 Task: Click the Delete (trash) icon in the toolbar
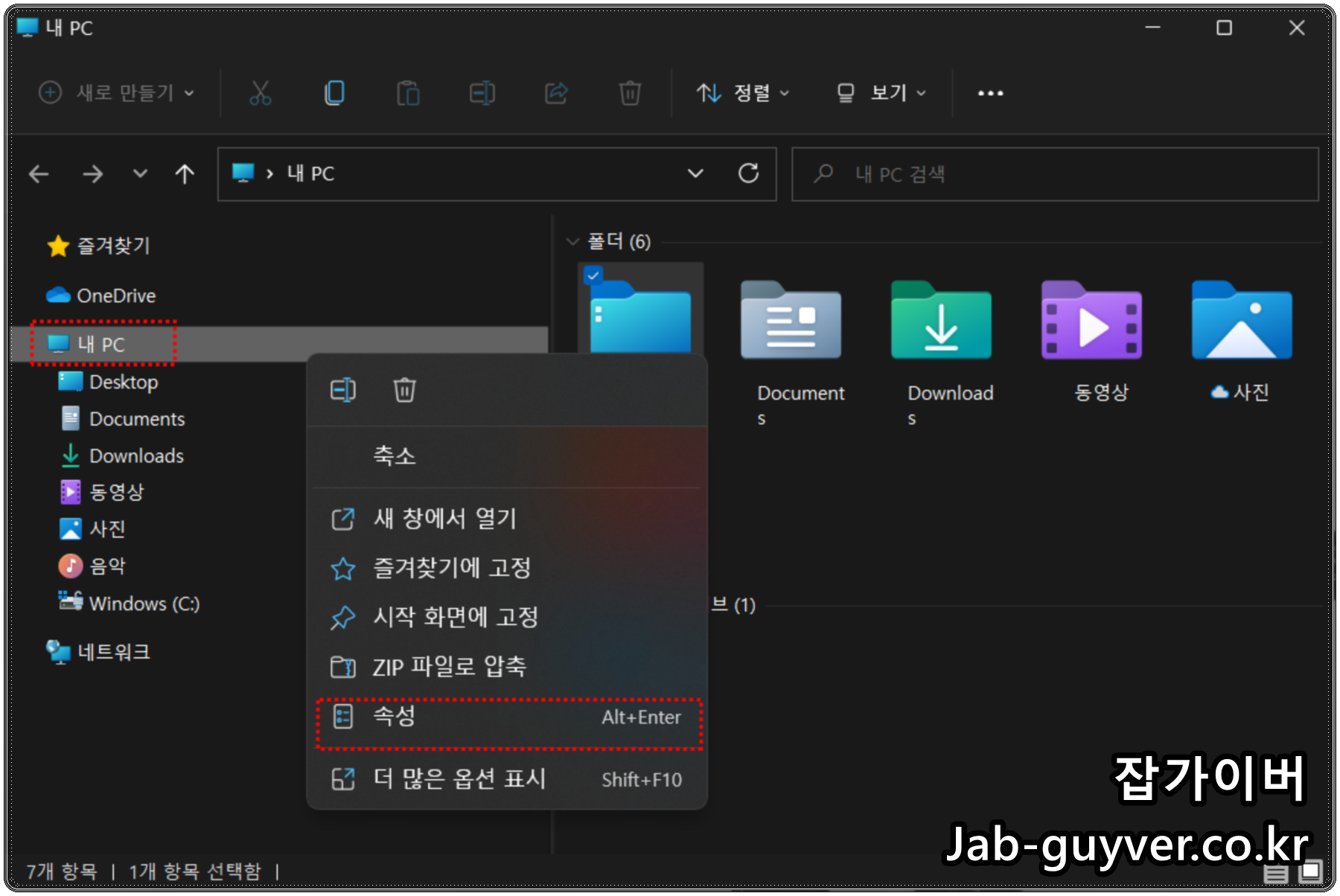(x=629, y=92)
